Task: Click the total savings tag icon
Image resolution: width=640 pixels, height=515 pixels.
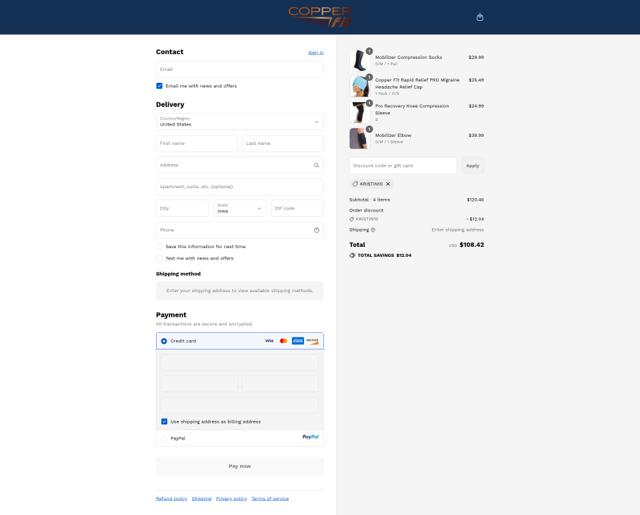Action: click(352, 255)
